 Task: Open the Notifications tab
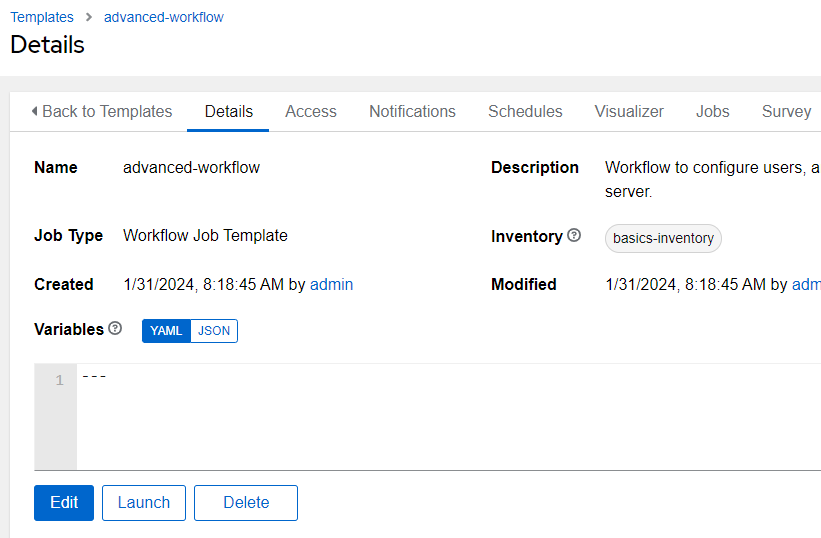(x=412, y=111)
